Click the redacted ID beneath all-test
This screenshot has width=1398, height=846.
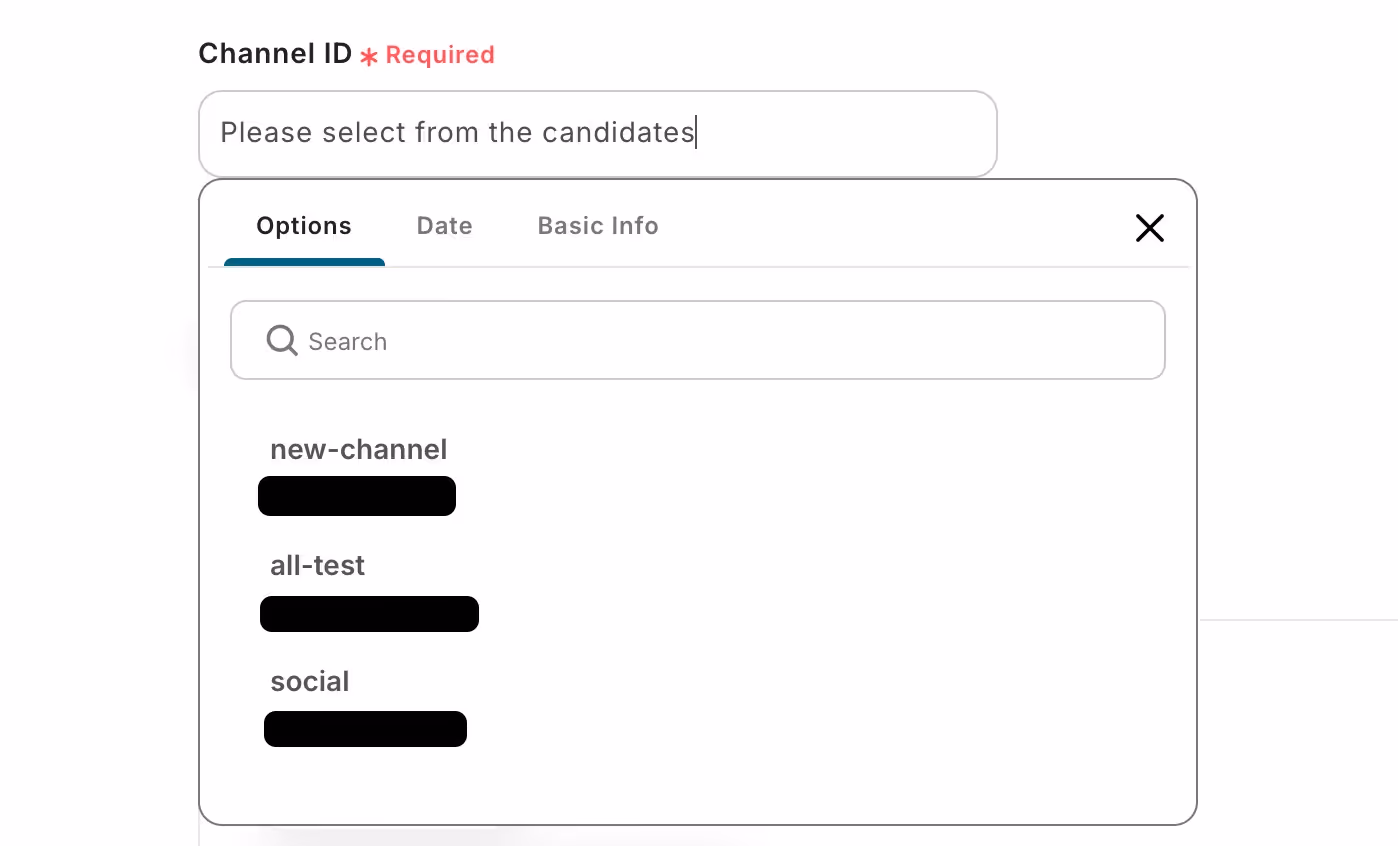369,613
